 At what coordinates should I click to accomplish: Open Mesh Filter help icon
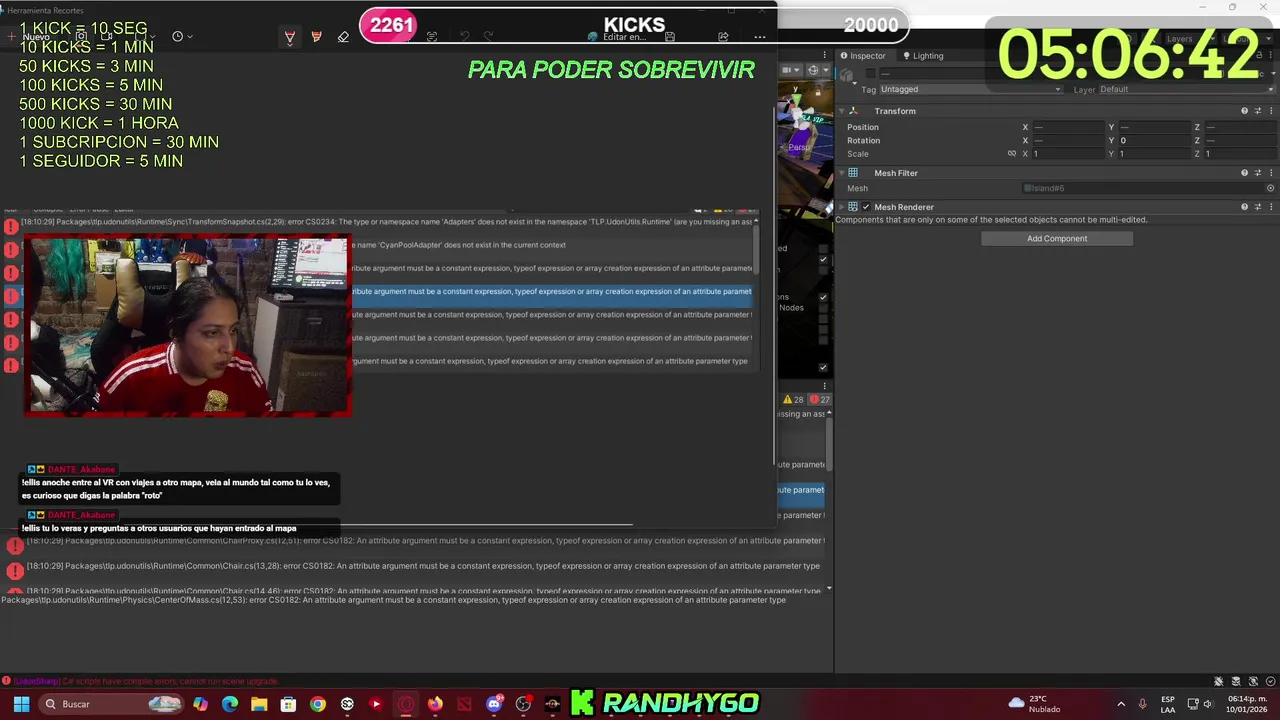(1245, 173)
